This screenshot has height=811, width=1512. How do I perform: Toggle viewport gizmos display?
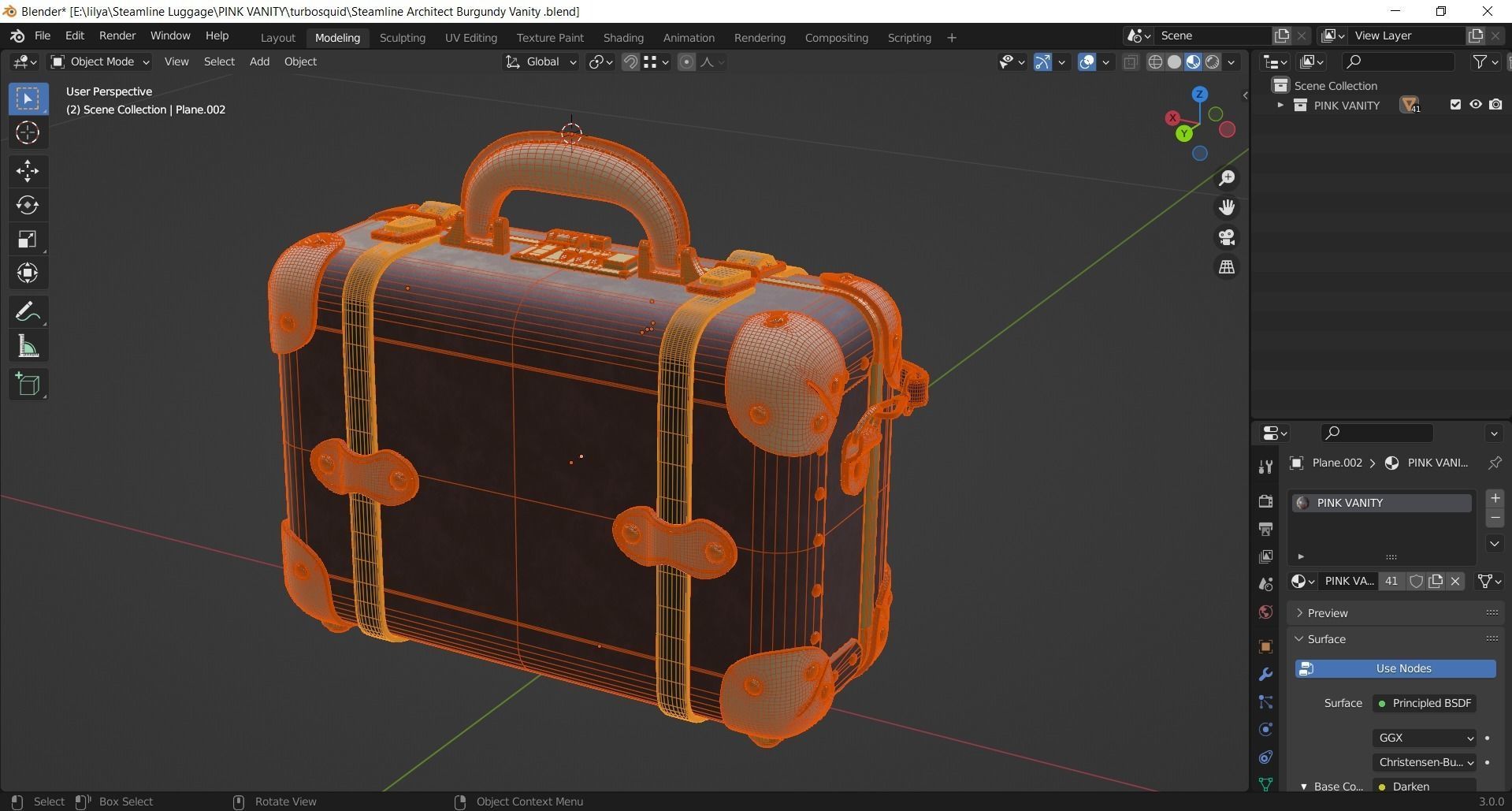click(x=1042, y=62)
